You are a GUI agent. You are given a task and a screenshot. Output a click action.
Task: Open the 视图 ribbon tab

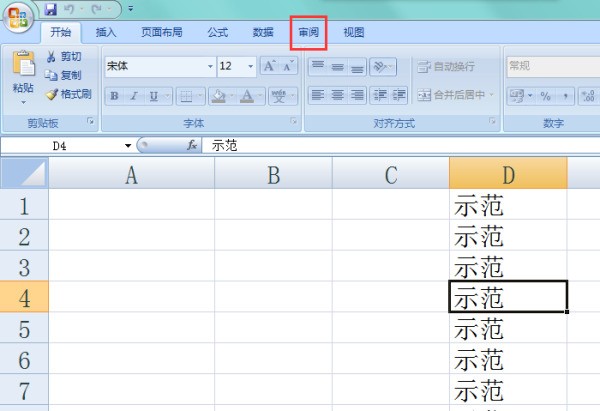coord(354,32)
